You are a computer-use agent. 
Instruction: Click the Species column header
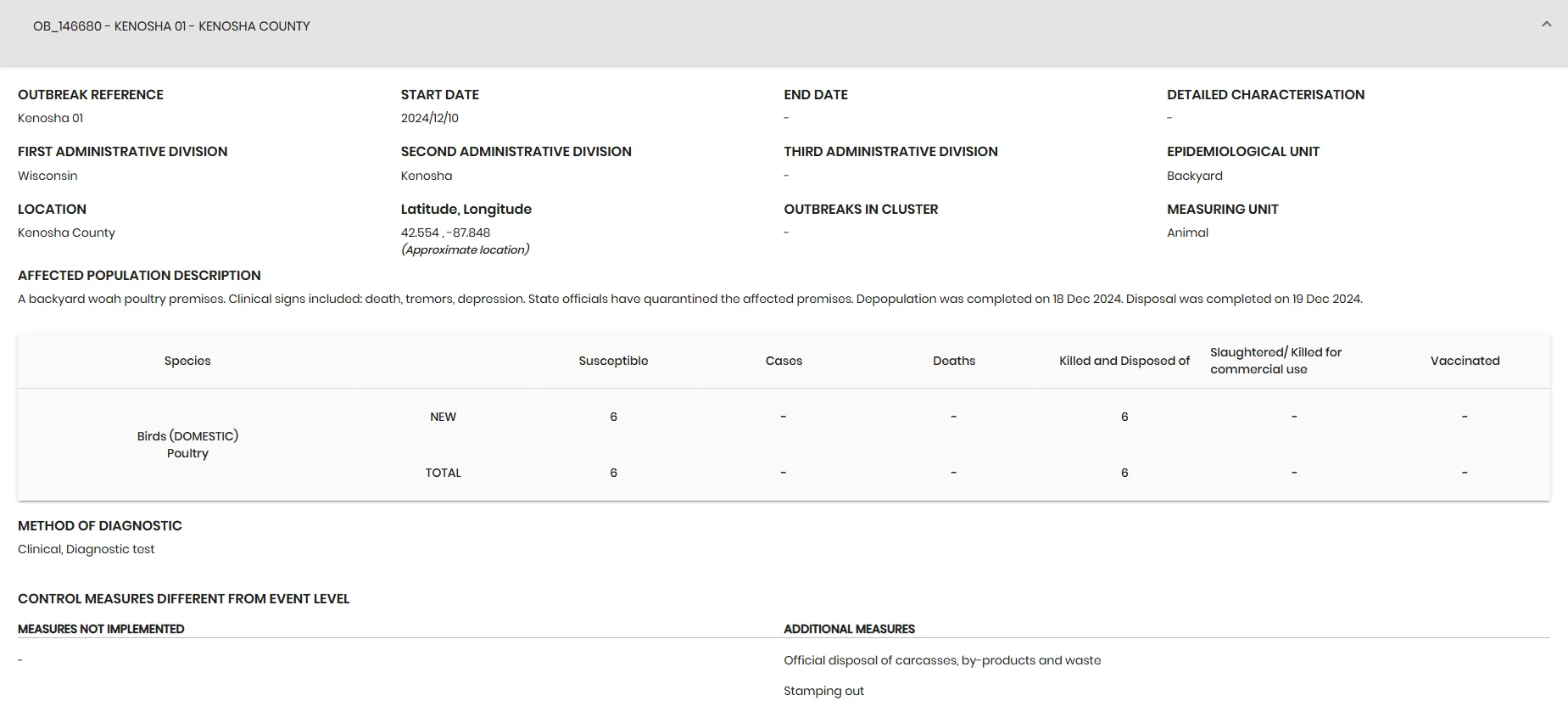[187, 361]
